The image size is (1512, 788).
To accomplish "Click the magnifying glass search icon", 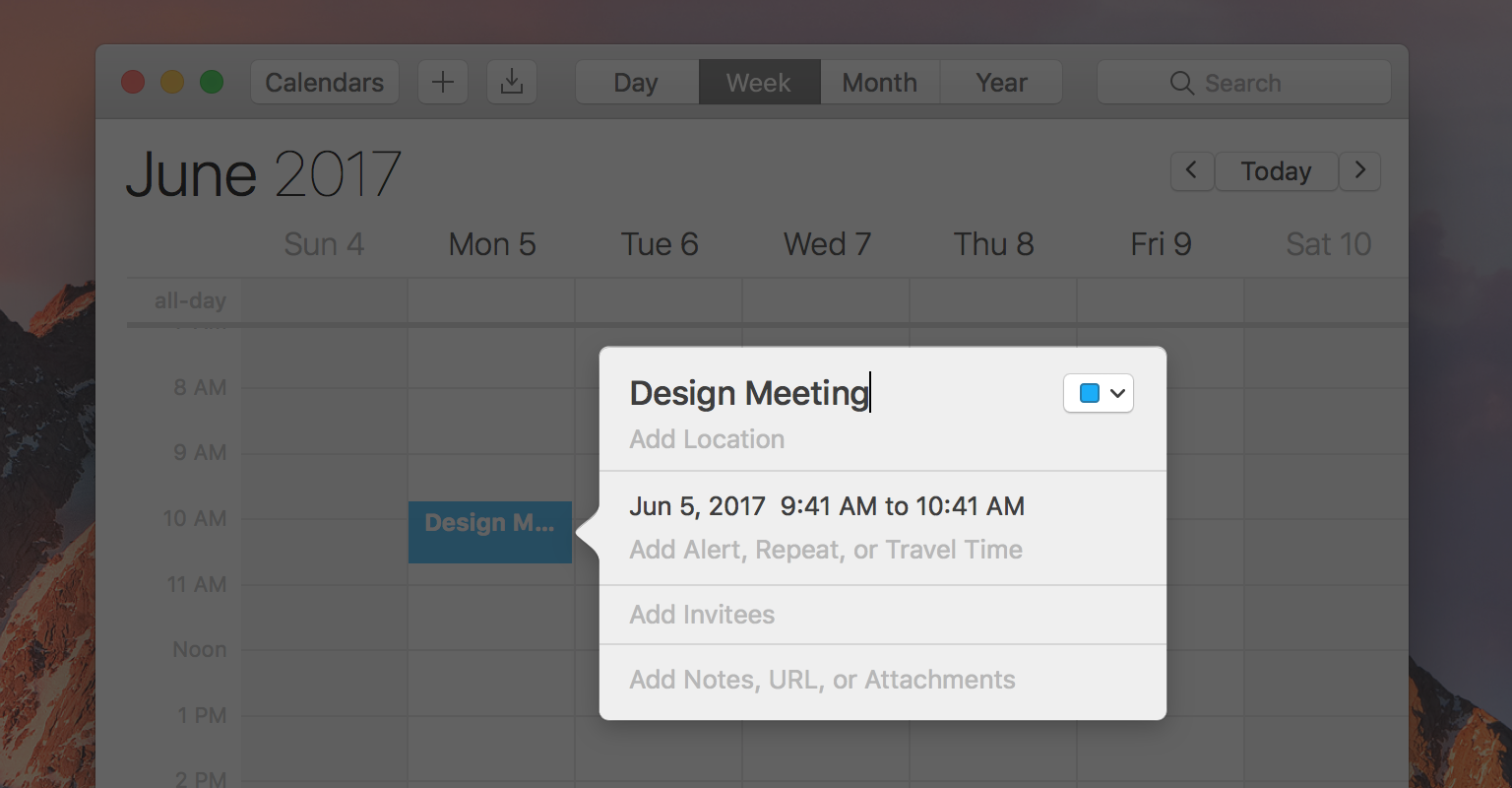I will coord(1181,84).
